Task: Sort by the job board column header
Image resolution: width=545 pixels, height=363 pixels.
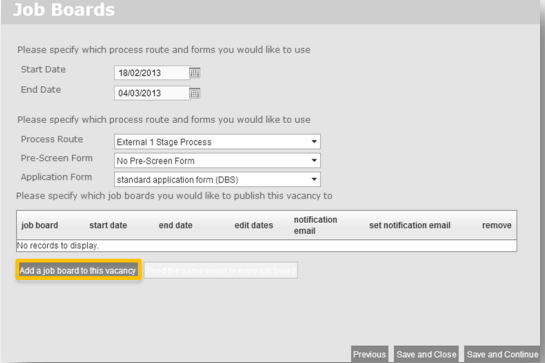Action: [x=40, y=225]
